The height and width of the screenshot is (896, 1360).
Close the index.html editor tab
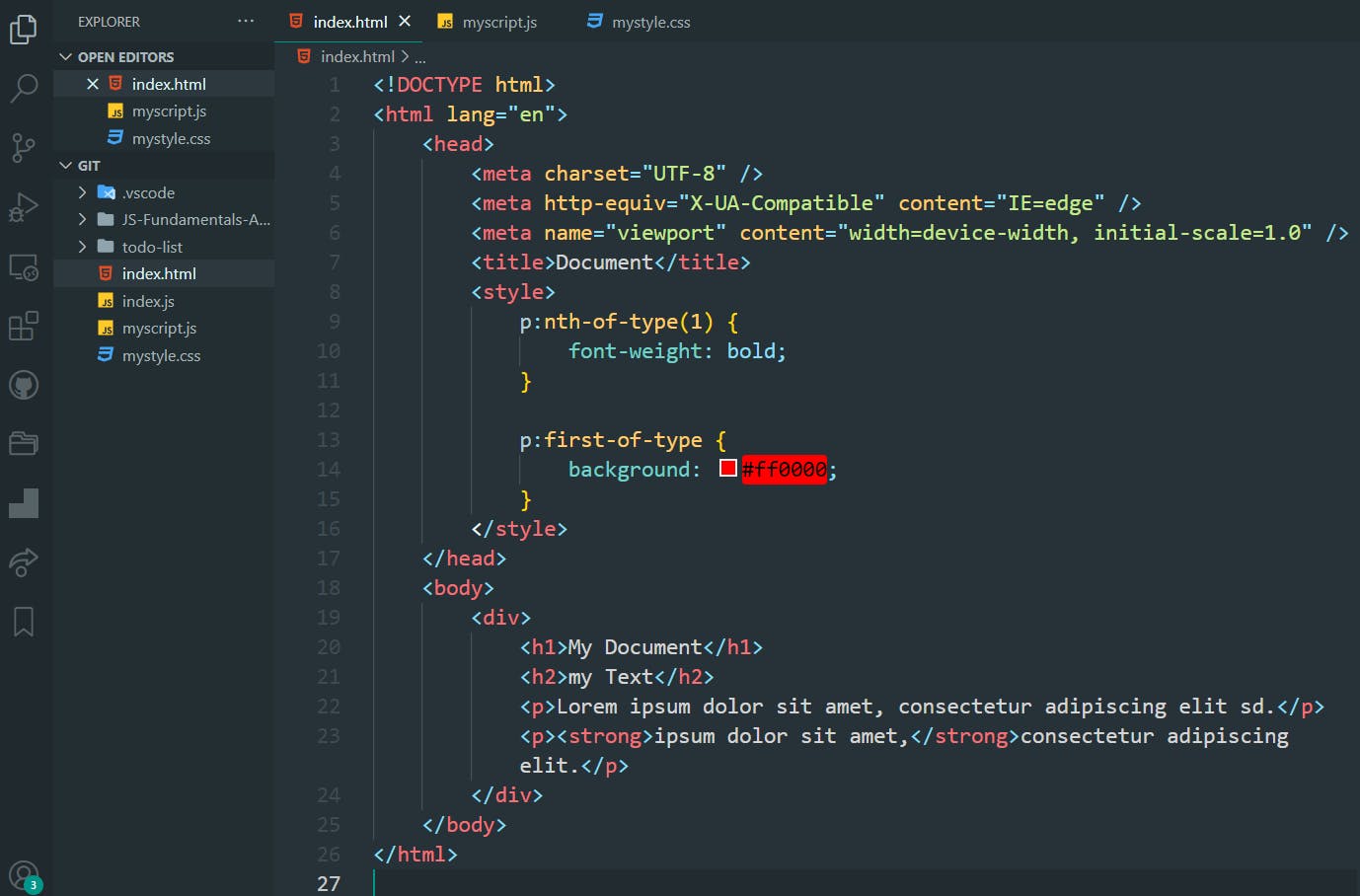[x=405, y=21]
